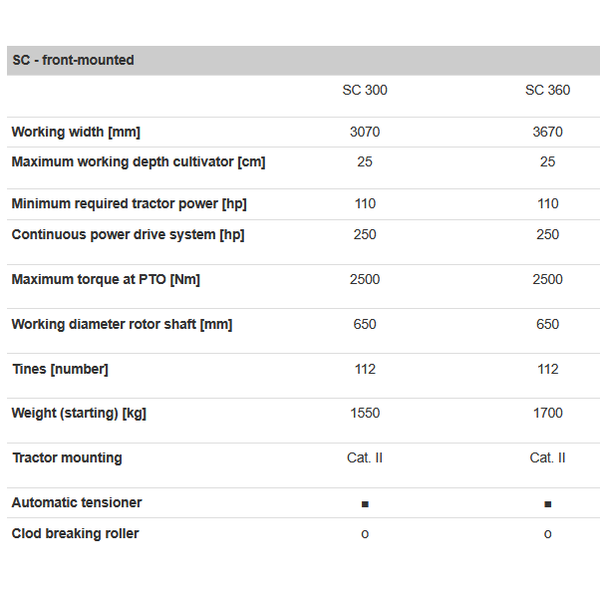Click the Automatic tensioner square for SC 300
Viewport: 600px width, 600px height.
tap(364, 504)
